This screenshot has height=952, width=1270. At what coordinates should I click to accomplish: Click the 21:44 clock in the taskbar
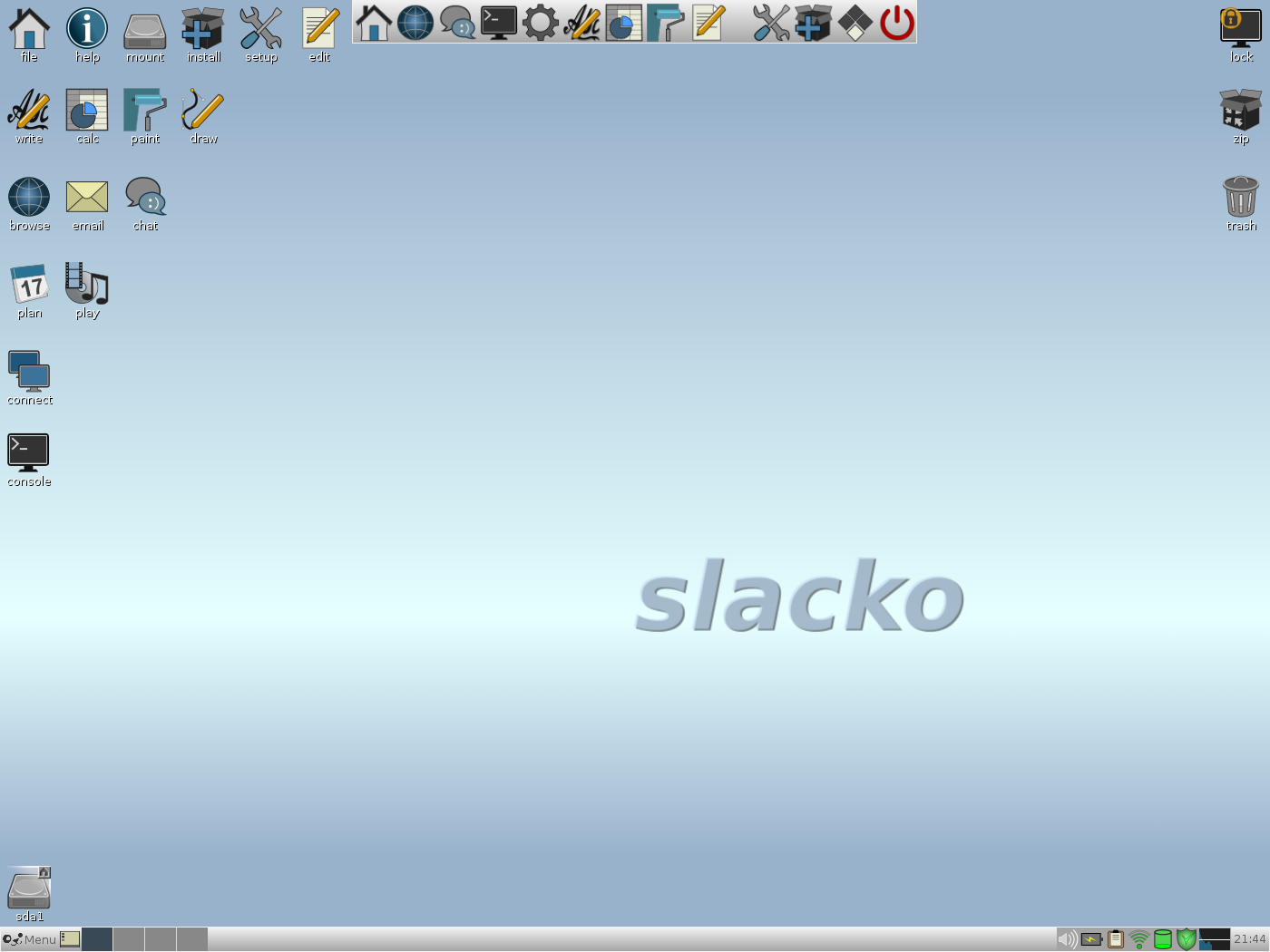(1250, 939)
